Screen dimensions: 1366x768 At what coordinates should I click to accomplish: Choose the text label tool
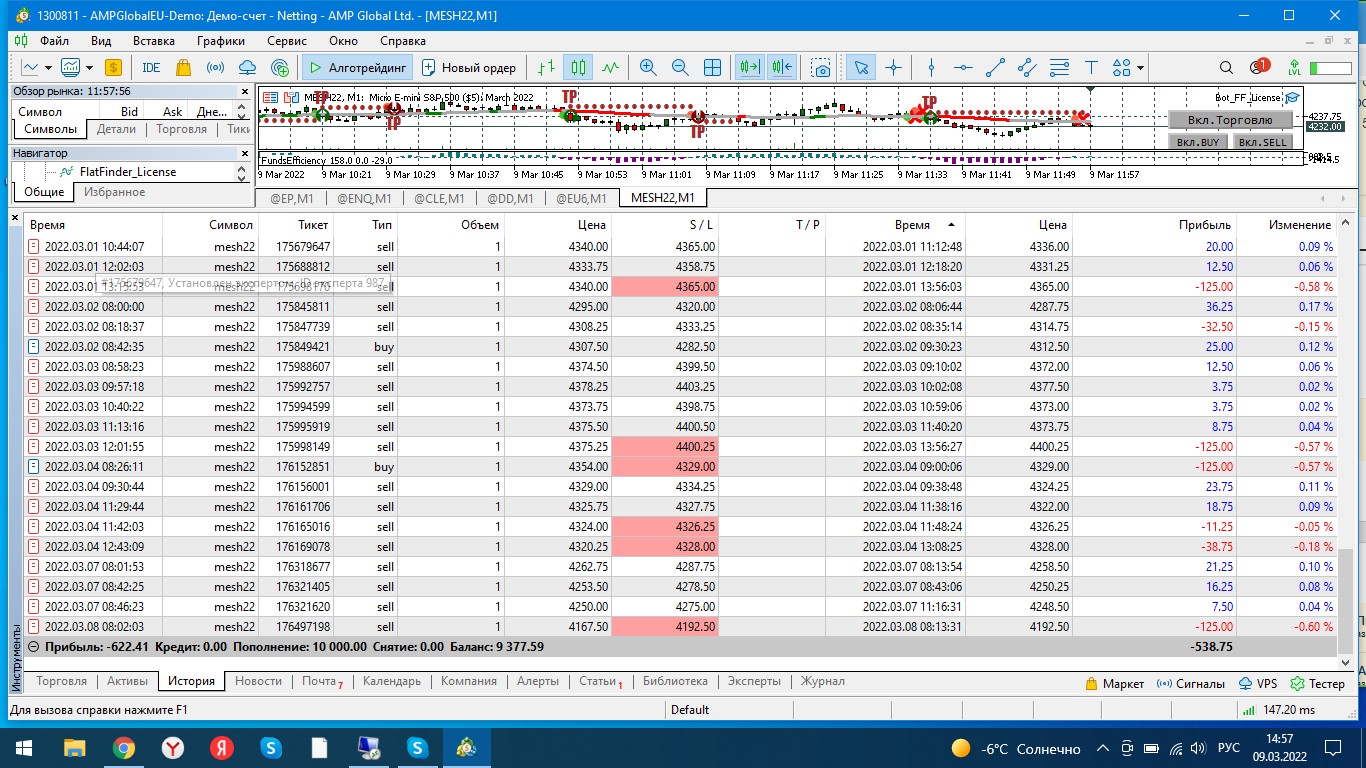click(x=1092, y=68)
